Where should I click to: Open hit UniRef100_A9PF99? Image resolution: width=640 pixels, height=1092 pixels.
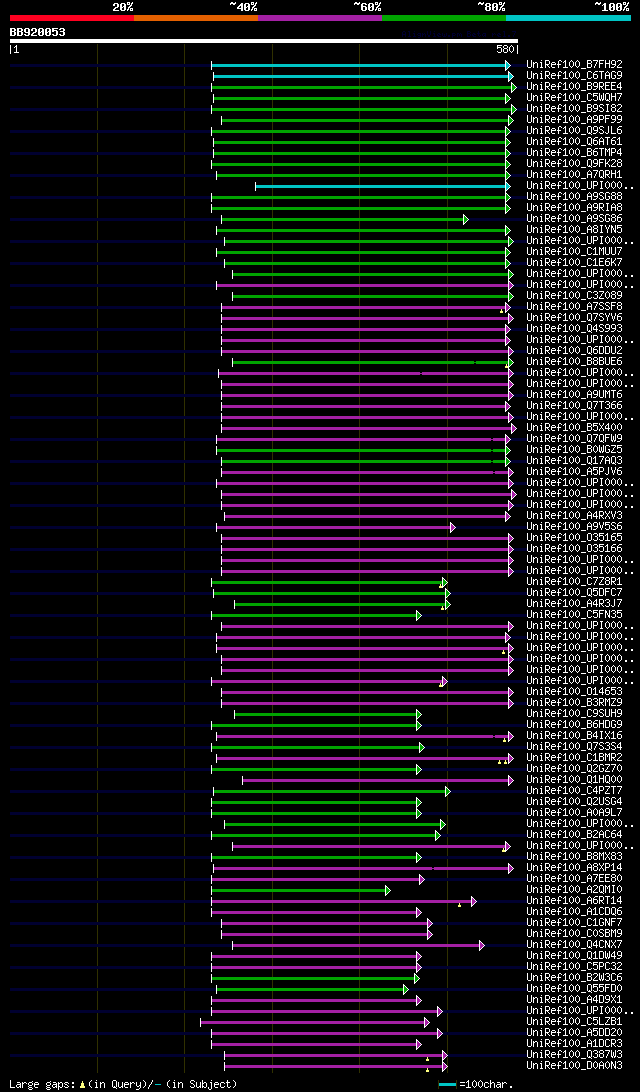[x=575, y=120]
